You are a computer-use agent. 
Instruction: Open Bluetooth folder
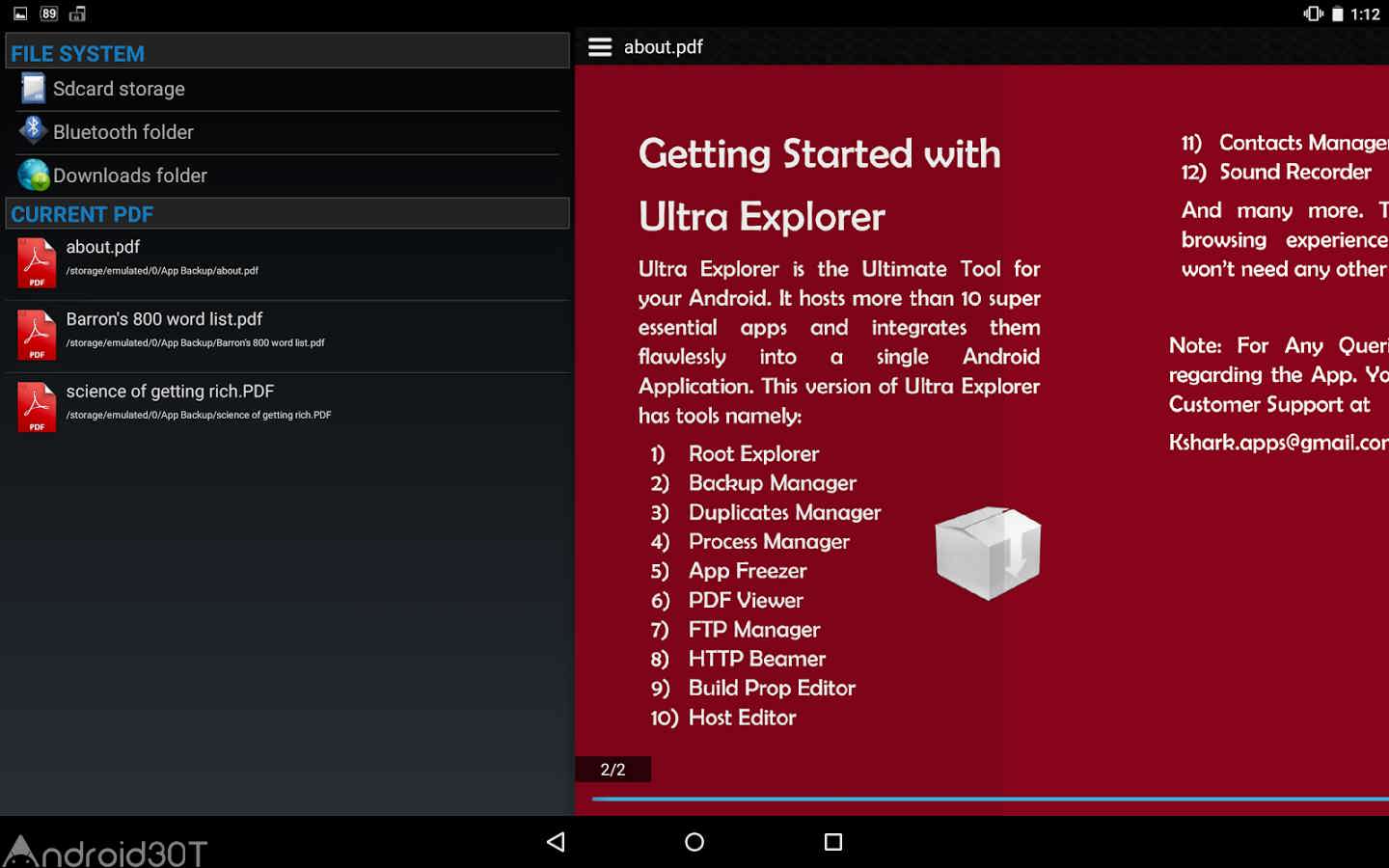pyautogui.click(x=287, y=132)
